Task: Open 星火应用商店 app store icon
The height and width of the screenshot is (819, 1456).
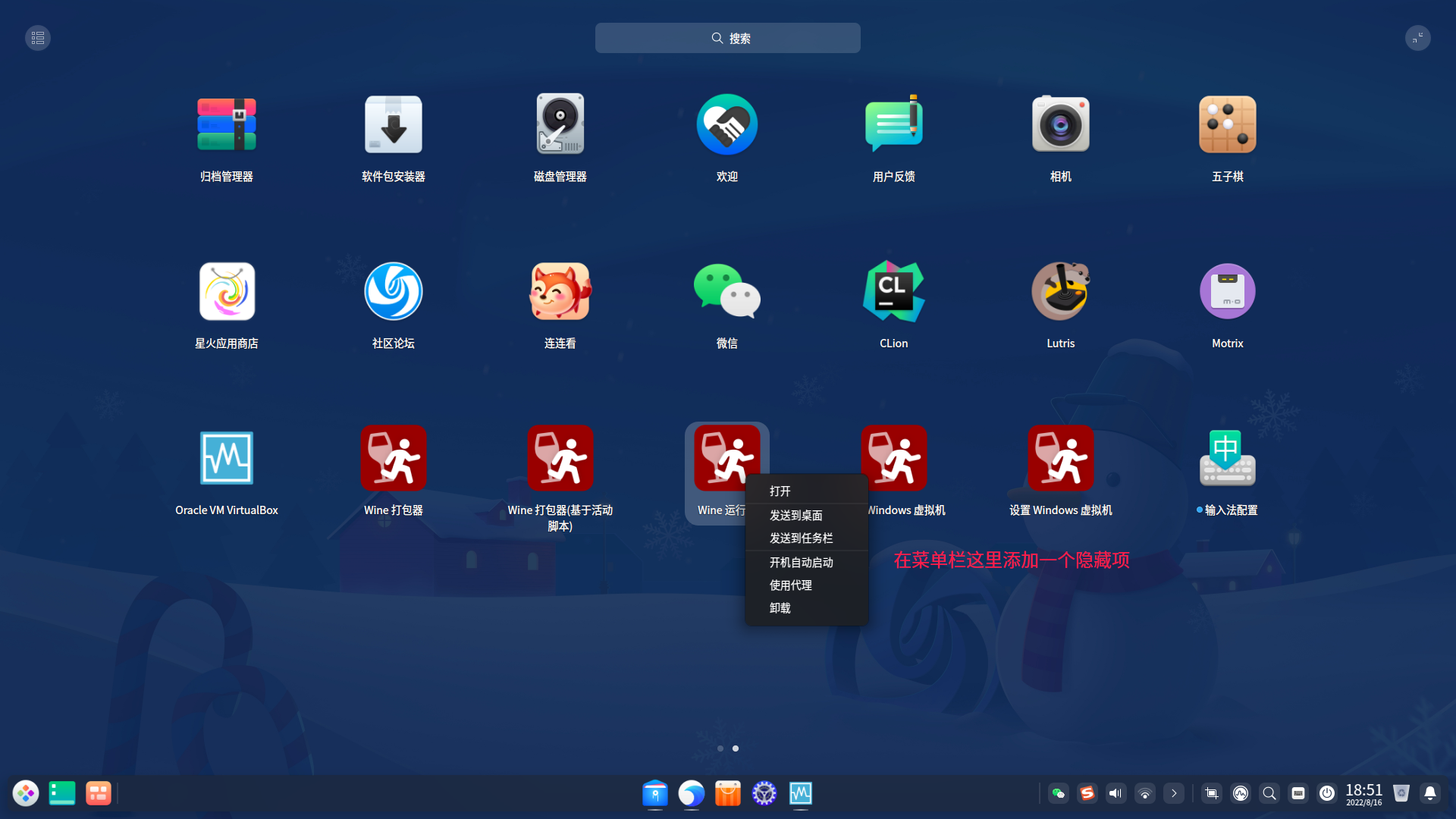Action: (x=226, y=291)
